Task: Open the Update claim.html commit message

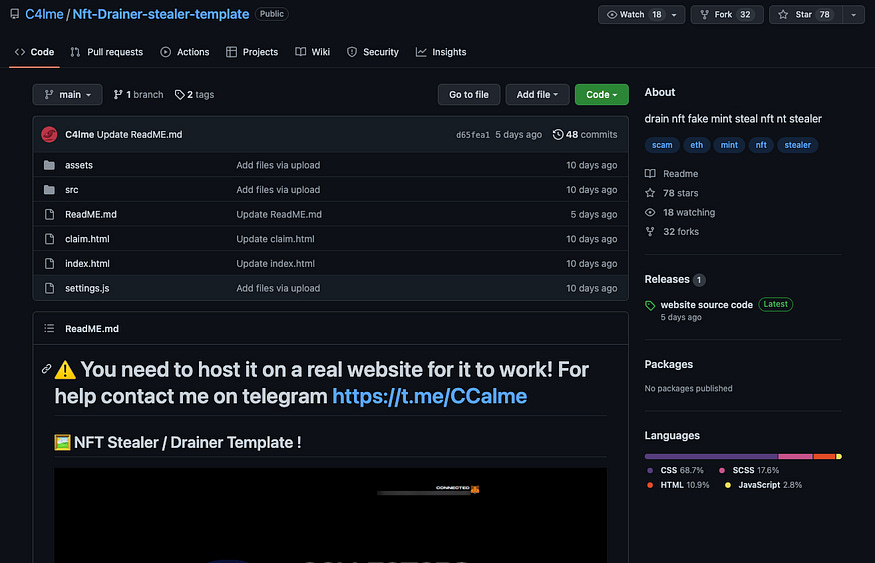Action: pyautogui.click(x=275, y=239)
